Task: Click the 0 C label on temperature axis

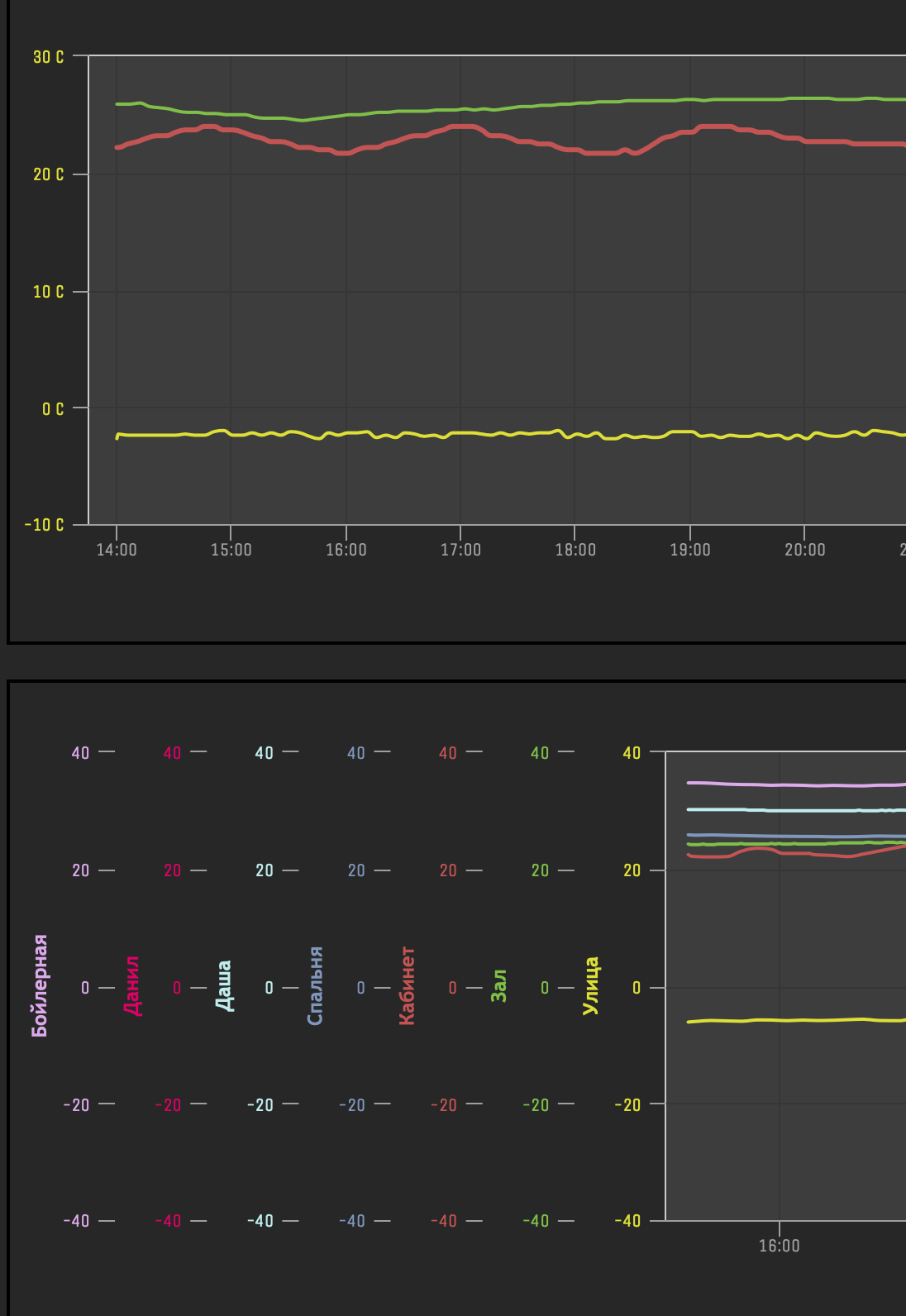Action: pos(53,409)
